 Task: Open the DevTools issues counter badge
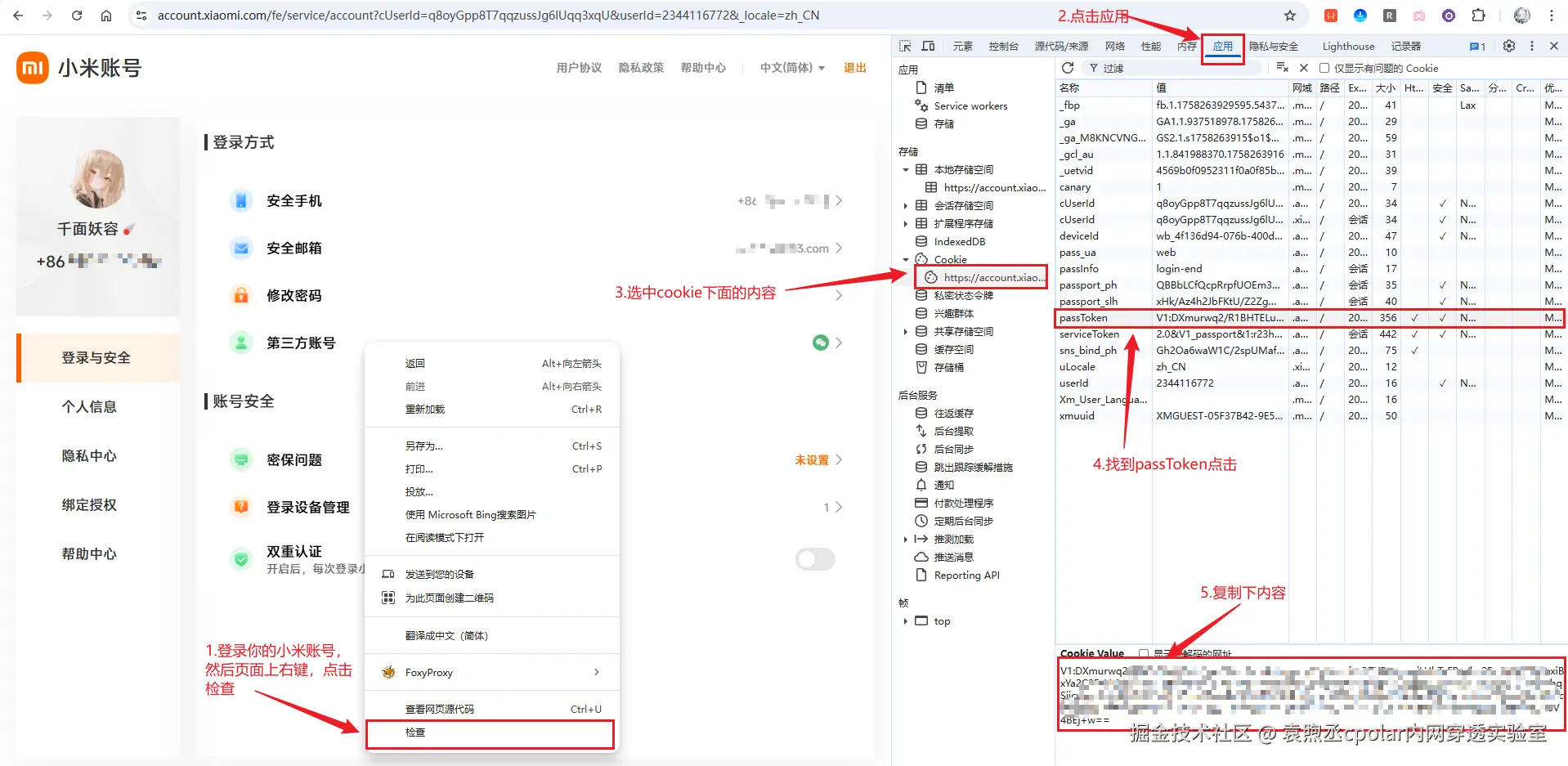pyautogui.click(x=1477, y=47)
